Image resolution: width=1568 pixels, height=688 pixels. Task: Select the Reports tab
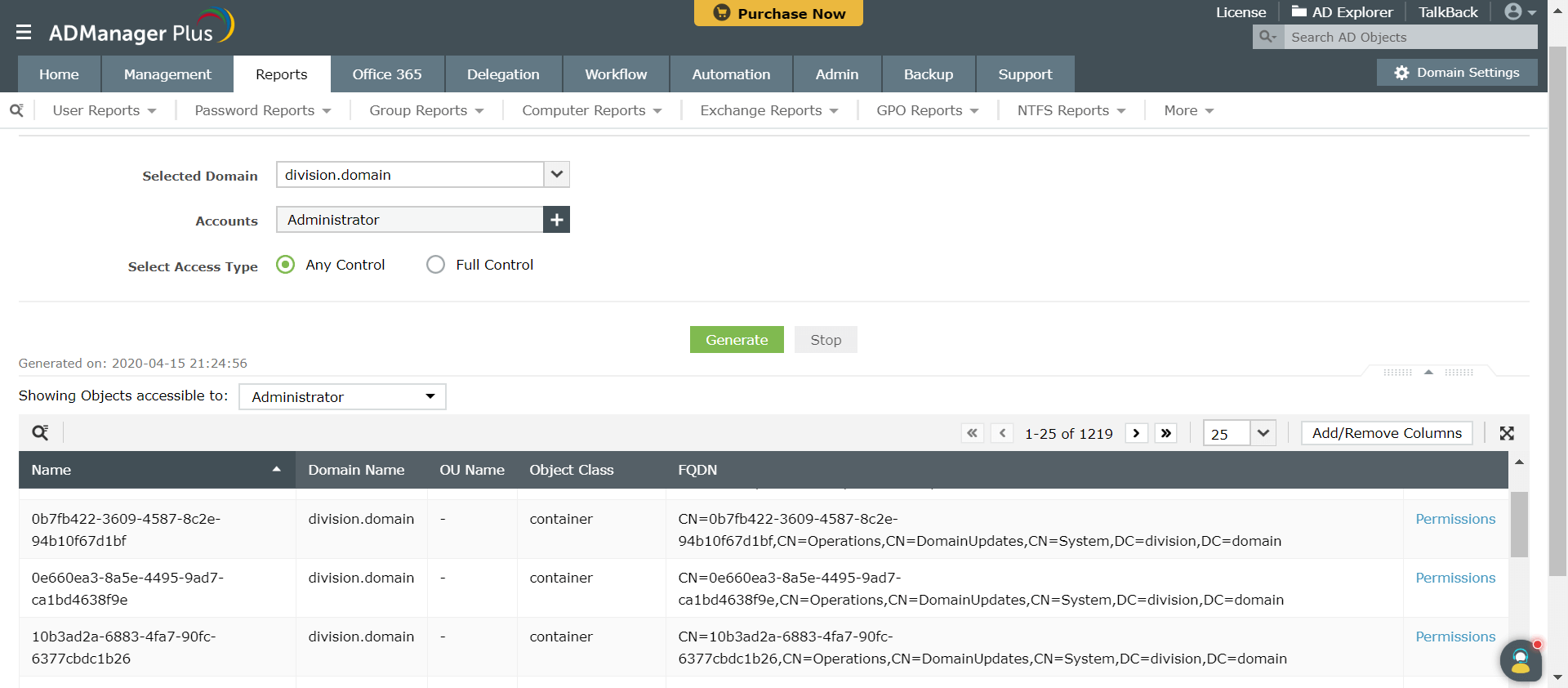(x=282, y=74)
